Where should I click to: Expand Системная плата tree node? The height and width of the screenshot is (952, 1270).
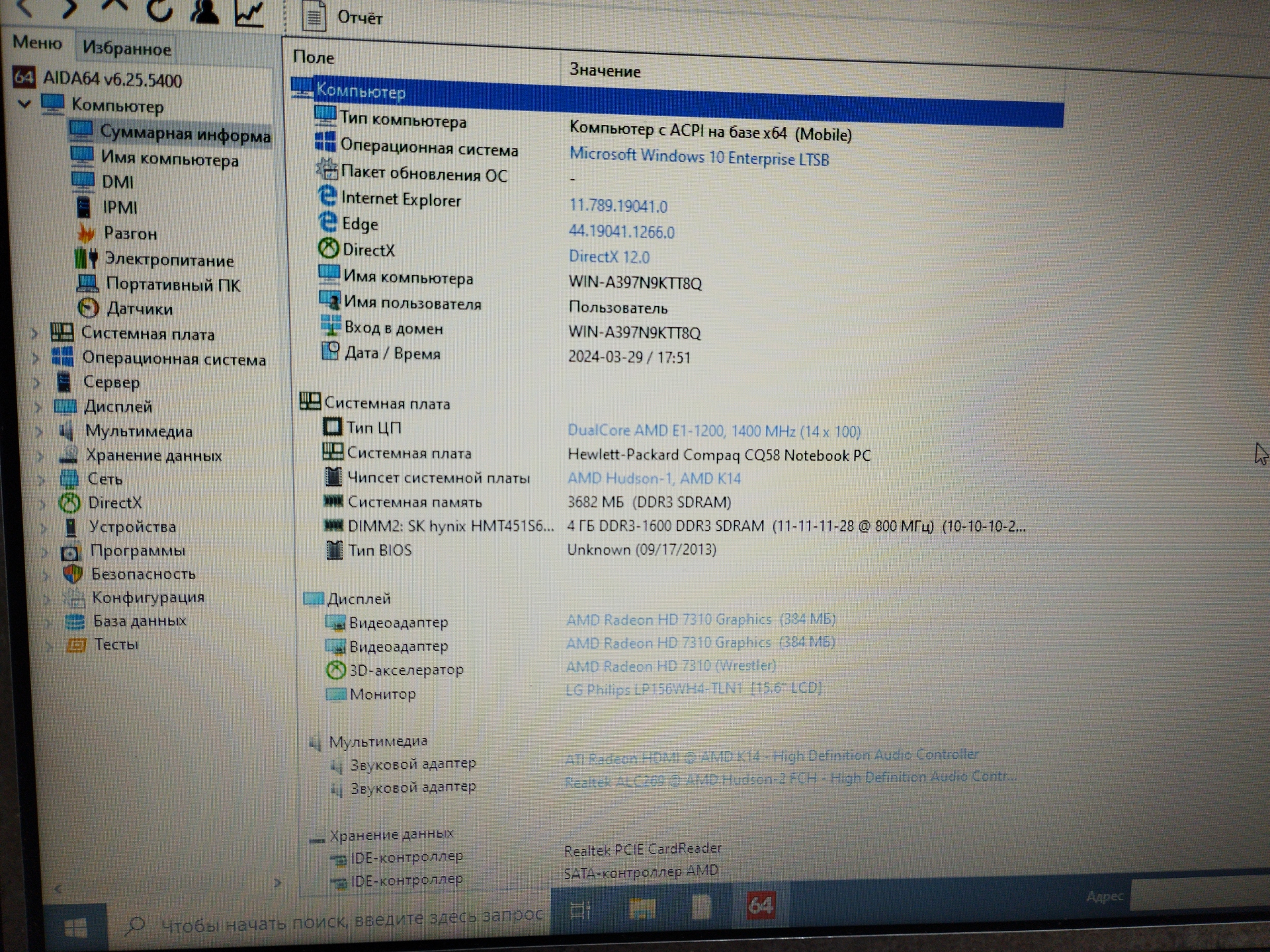[34, 334]
